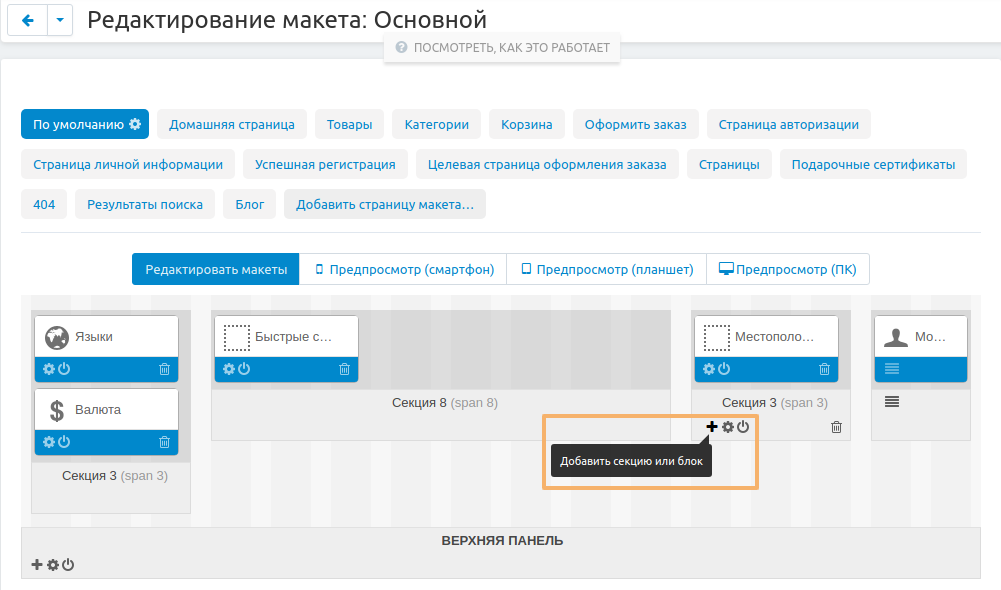Expand the dropdown next to the back button
The height and width of the screenshot is (590, 1001).
(58, 19)
